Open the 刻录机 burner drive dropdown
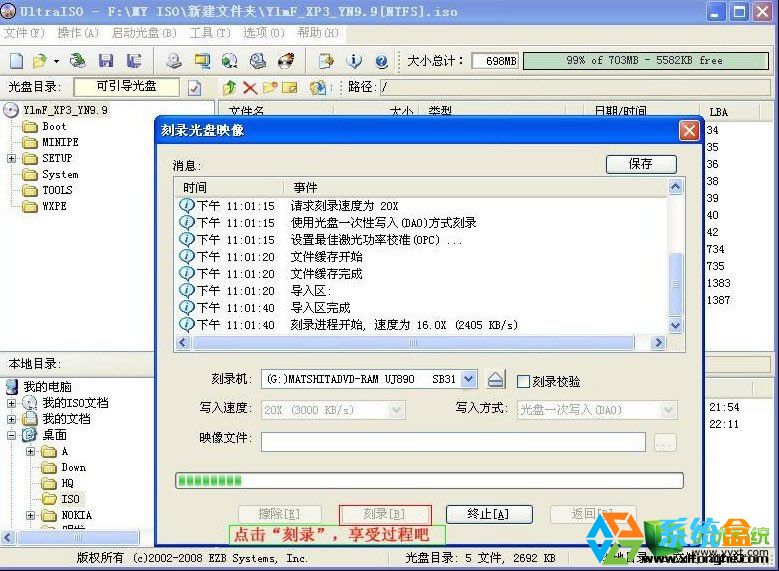 pos(471,380)
